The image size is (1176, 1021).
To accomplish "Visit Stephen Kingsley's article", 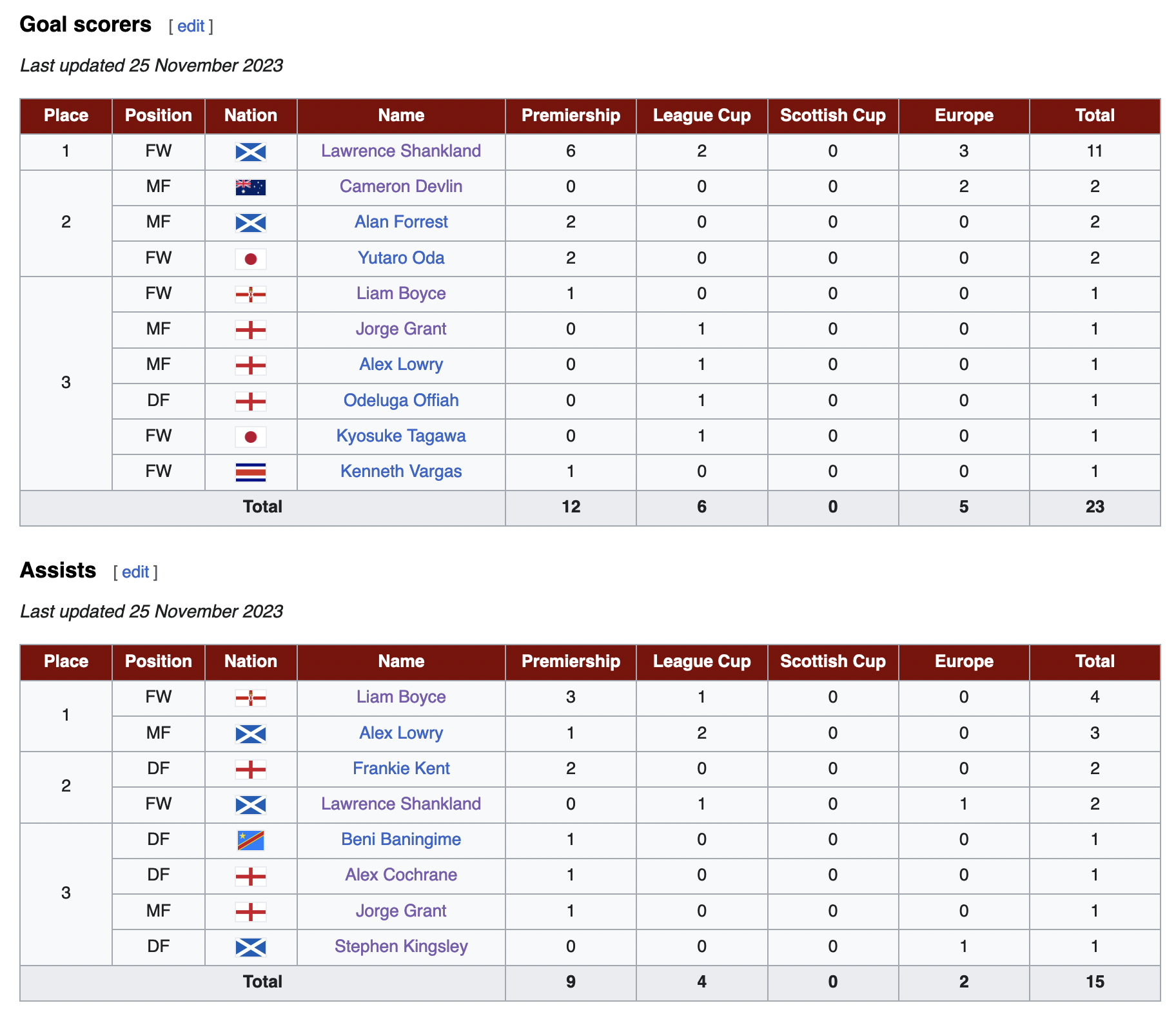I will pos(401,947).
